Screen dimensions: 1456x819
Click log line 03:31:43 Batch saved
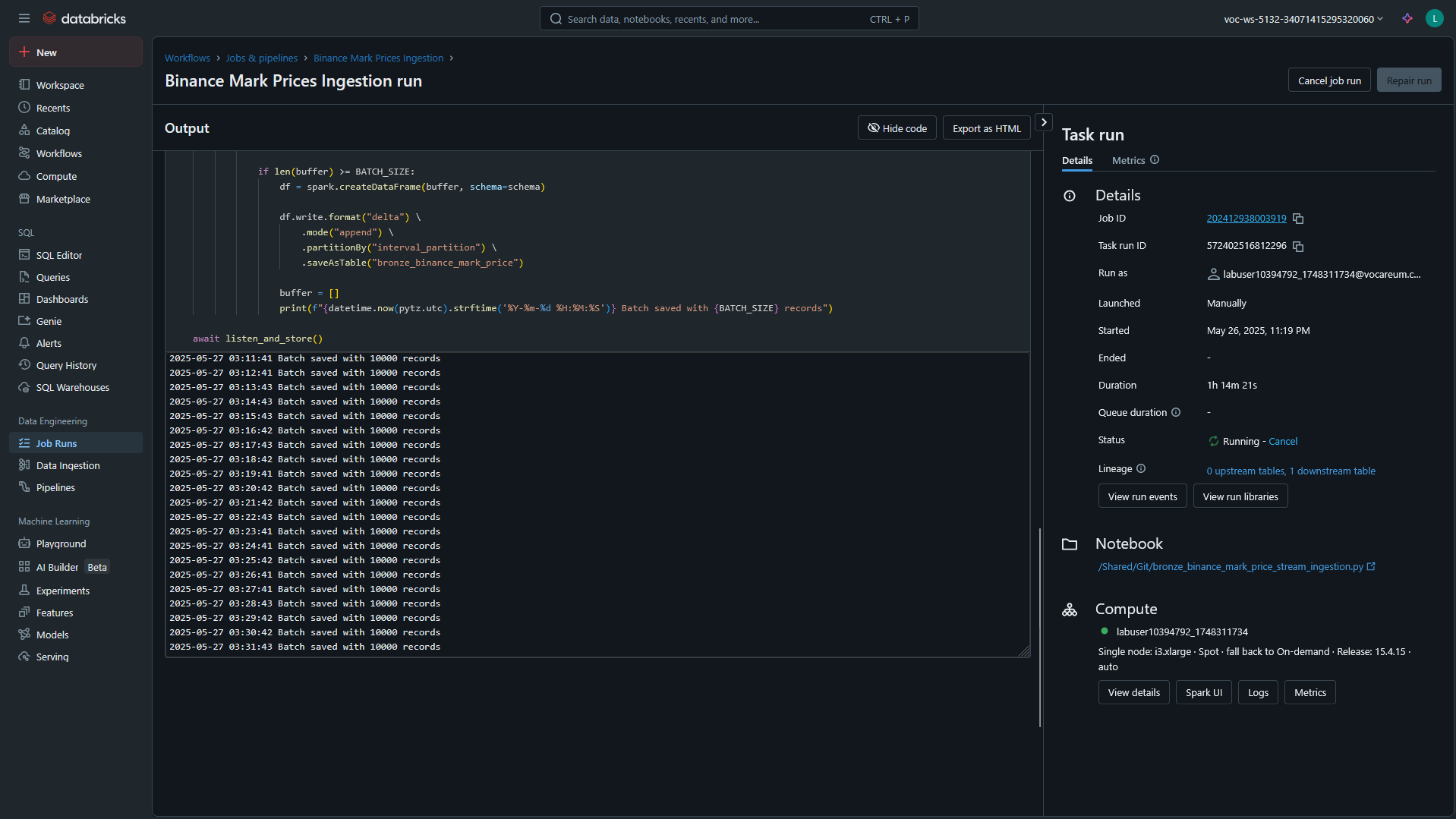coord(304,647)
